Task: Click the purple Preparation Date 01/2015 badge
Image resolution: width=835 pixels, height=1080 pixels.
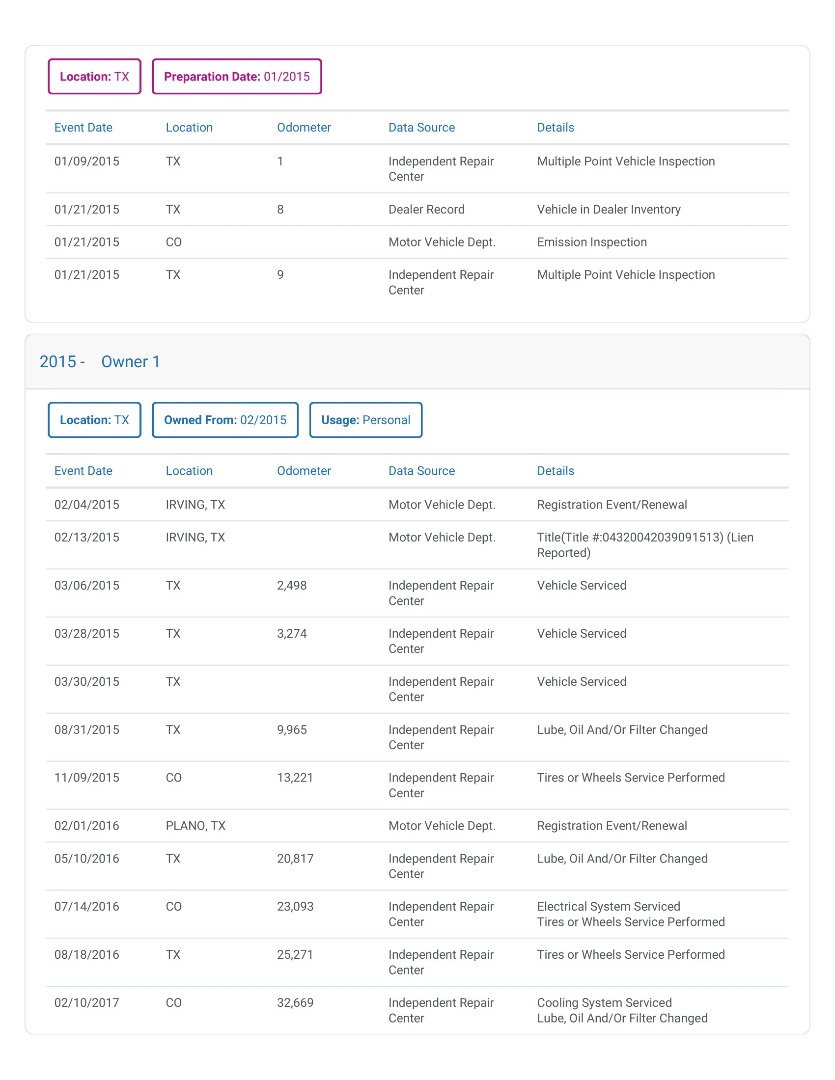Action: [237, 77]
